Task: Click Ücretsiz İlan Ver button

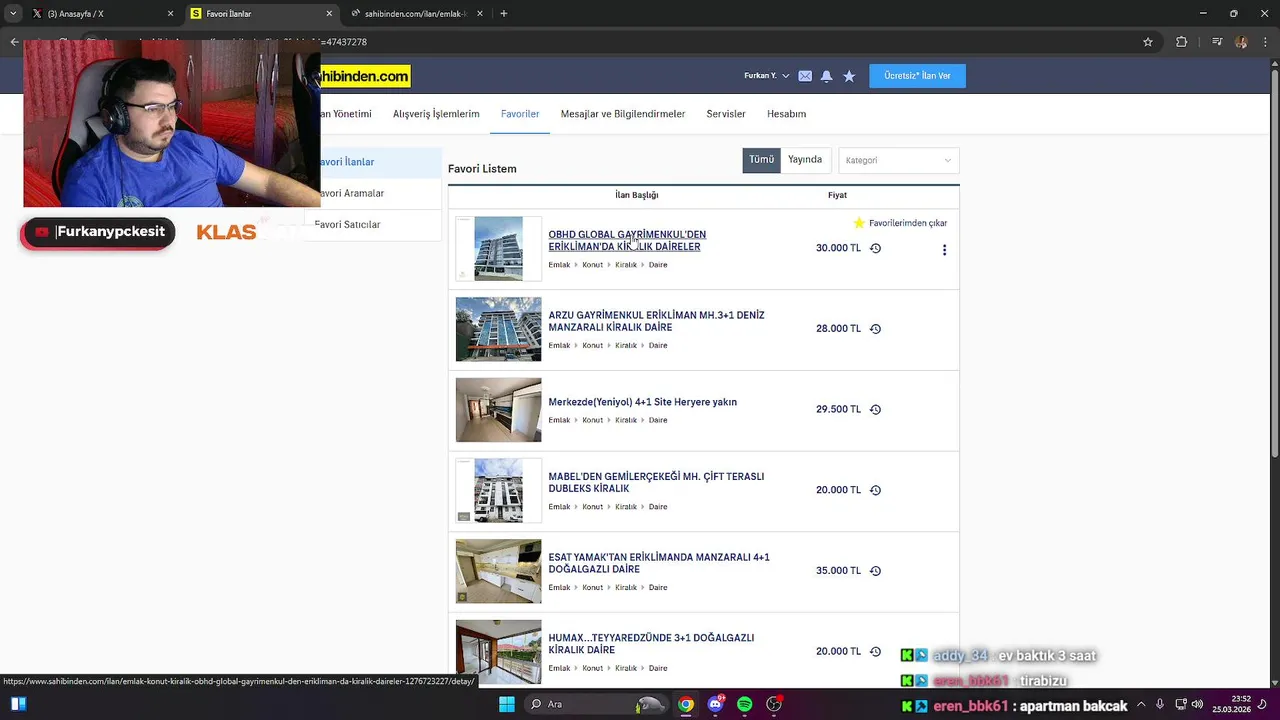Action: (x=917, y=76)
